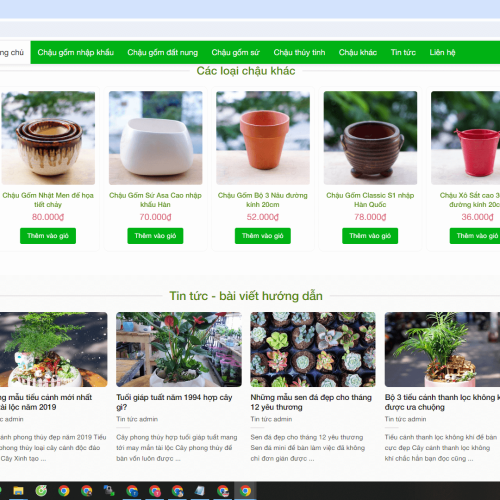Click excerpt starting Tiểu cảnh thanh lọc không khí để bàn
500x500 pixels.
(441, 448)
